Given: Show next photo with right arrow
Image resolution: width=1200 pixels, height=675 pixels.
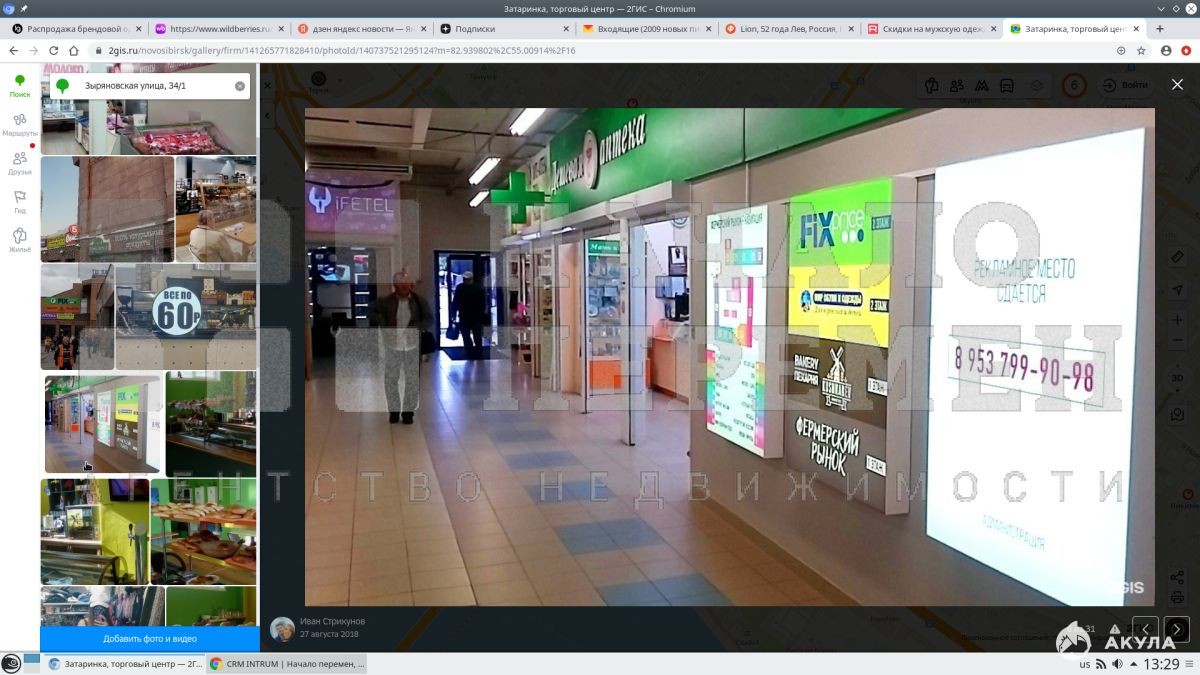Looking at the screenshot, I should 1177,629.
